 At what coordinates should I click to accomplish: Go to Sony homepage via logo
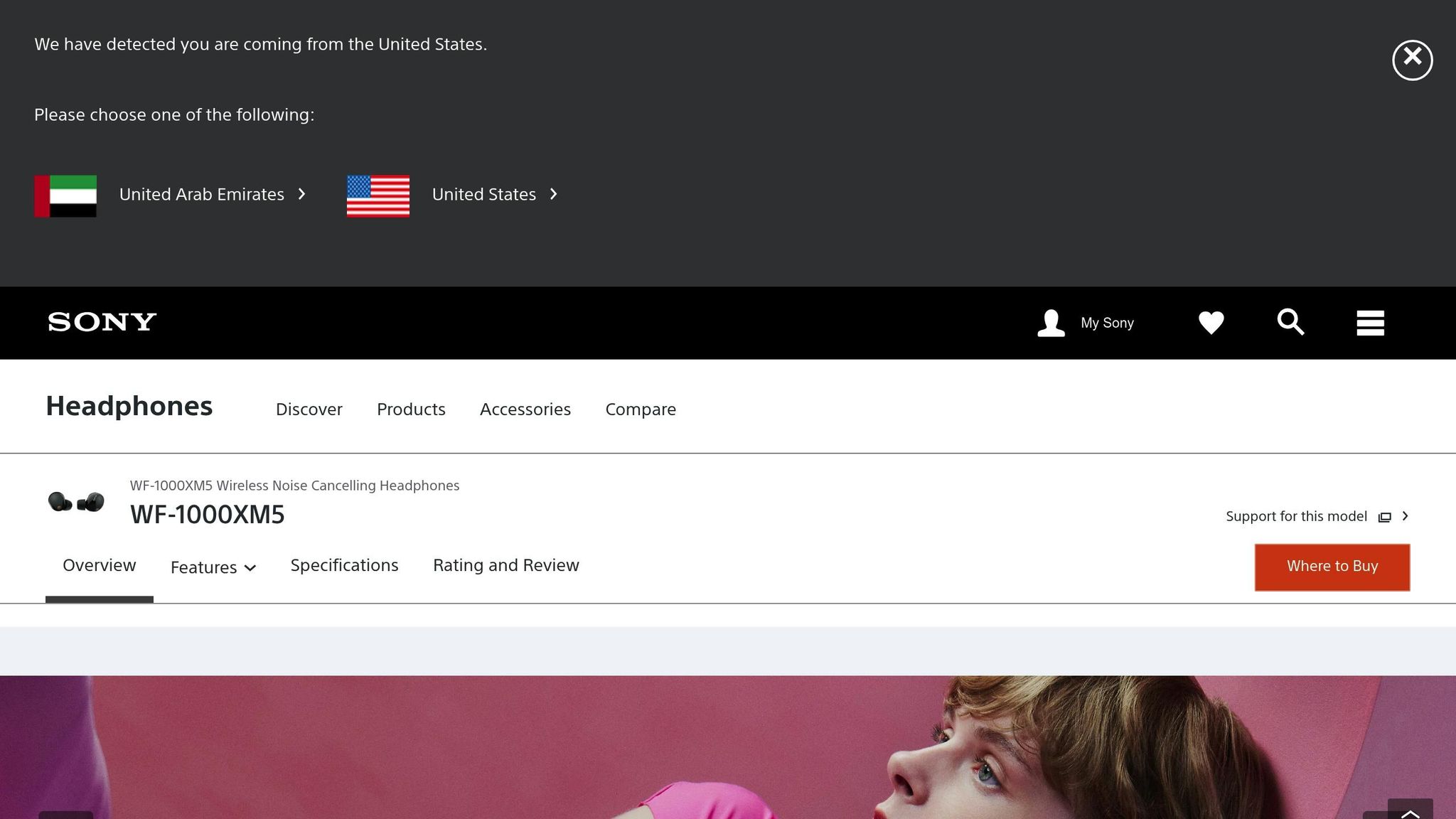pos(102,322)
